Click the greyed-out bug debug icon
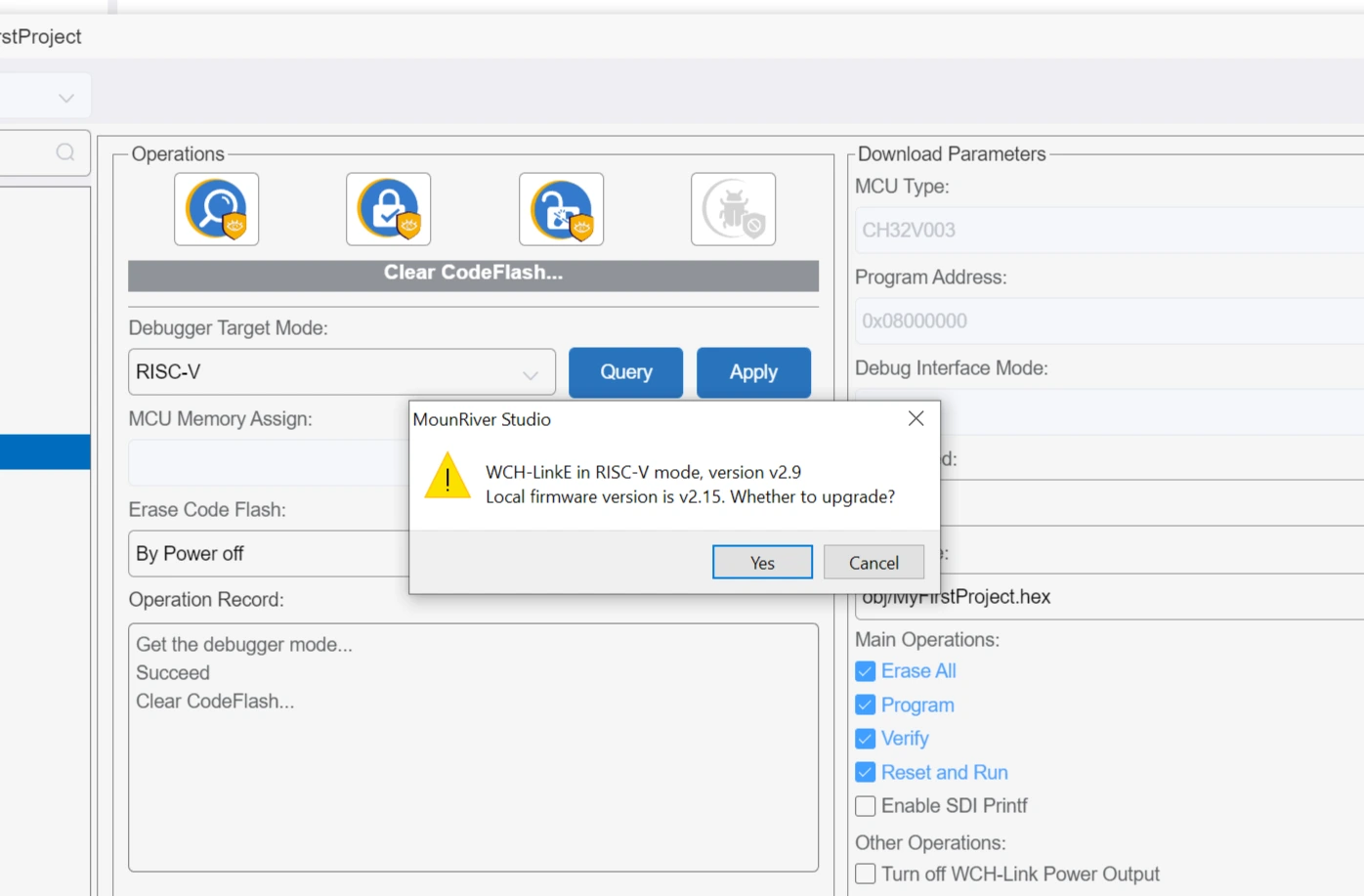 click(733, 209)
